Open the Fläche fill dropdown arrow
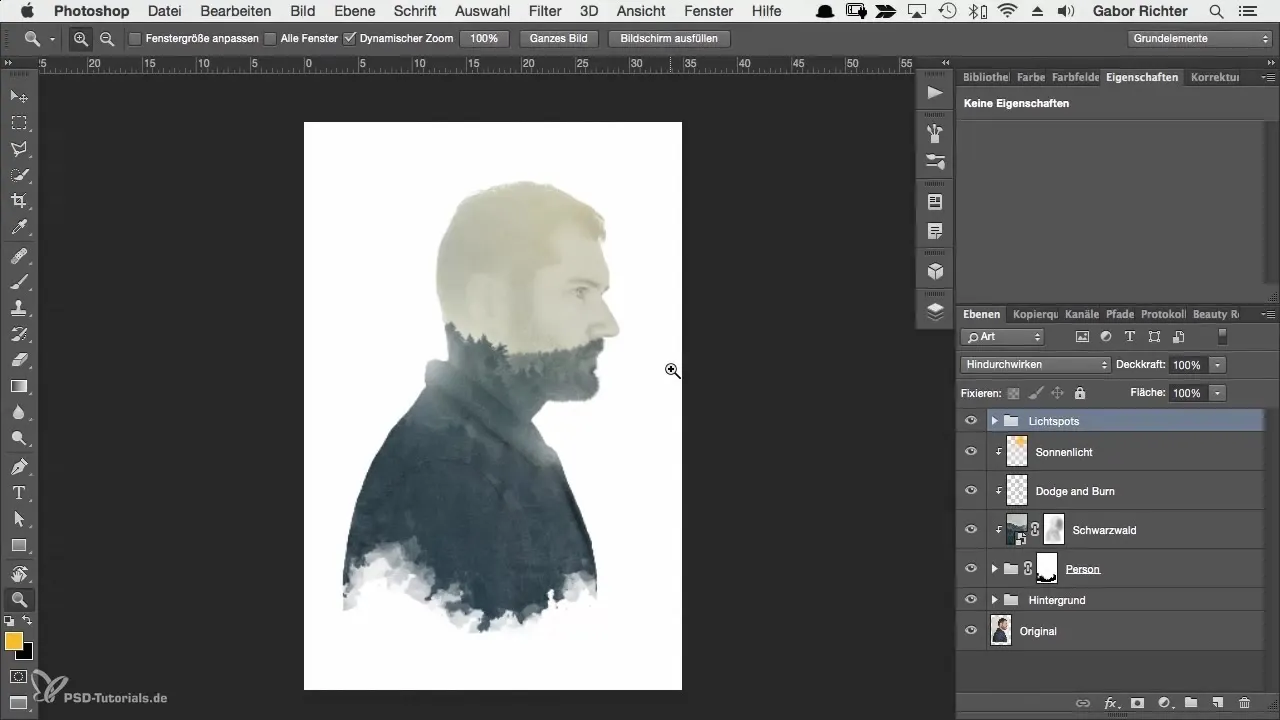 click(1218, 394)
